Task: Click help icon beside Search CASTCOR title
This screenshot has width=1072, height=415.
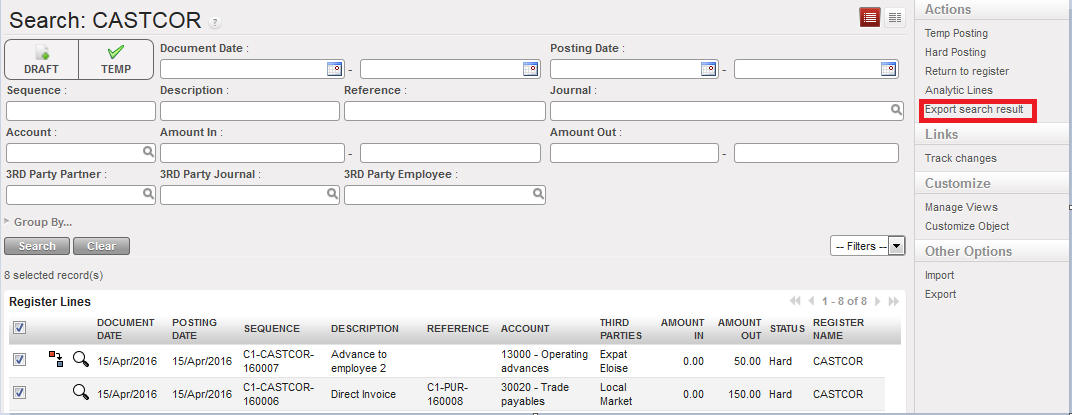Action: tap(215, 22)
